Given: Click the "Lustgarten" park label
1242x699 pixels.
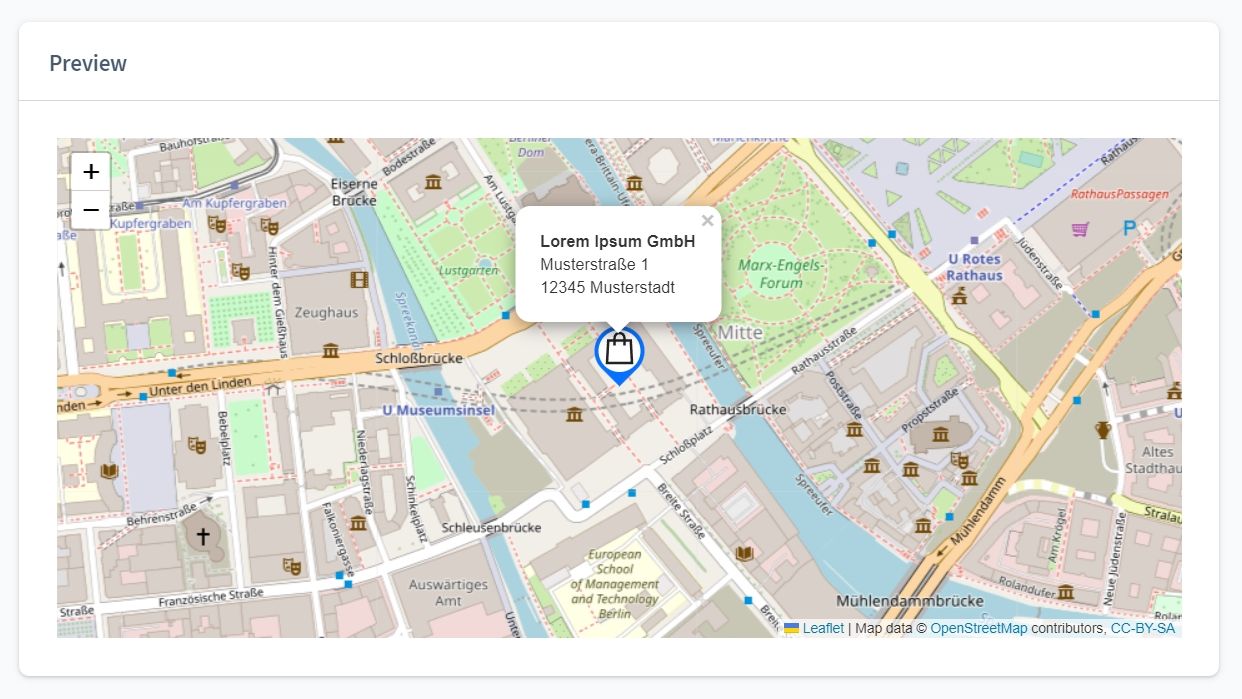Looking at the screenshot, I should [469, 270].
